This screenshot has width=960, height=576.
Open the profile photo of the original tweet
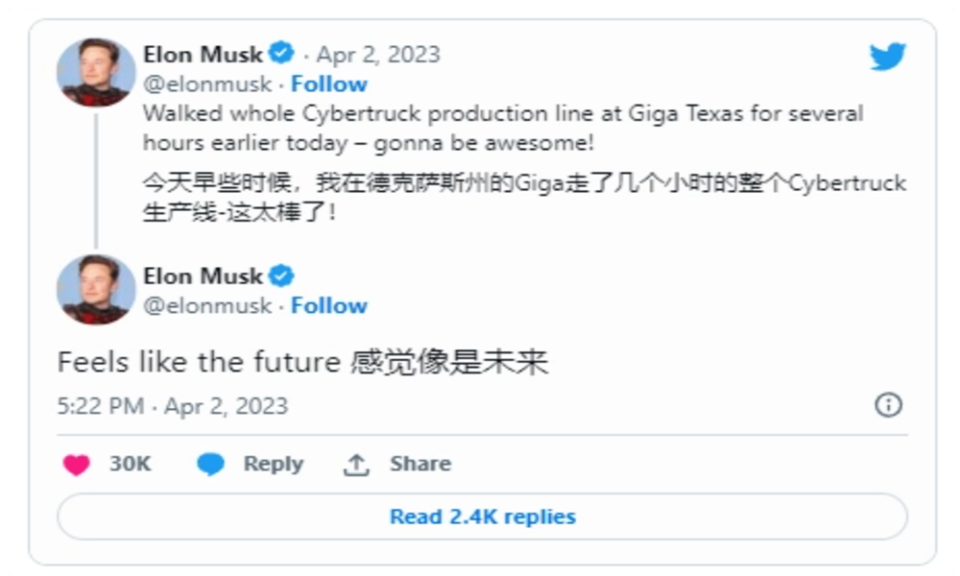[x=96, y=72]
